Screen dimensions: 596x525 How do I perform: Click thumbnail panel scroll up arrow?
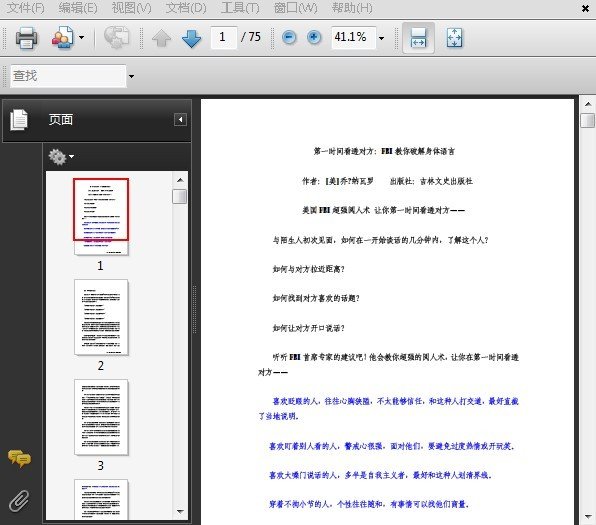coord(180,180)
